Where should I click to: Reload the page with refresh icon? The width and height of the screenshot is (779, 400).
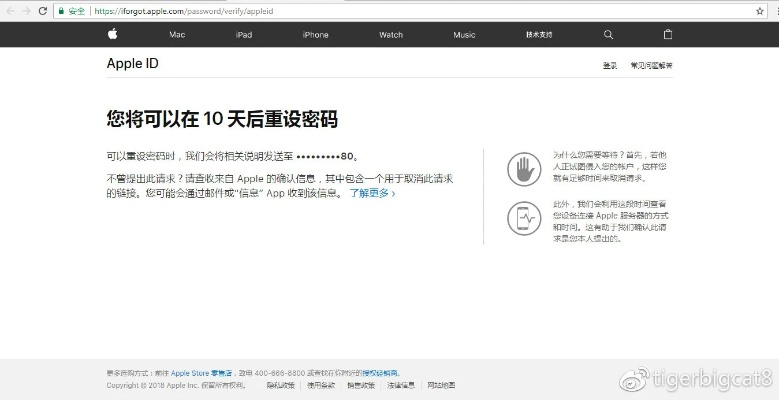point(43,11)
